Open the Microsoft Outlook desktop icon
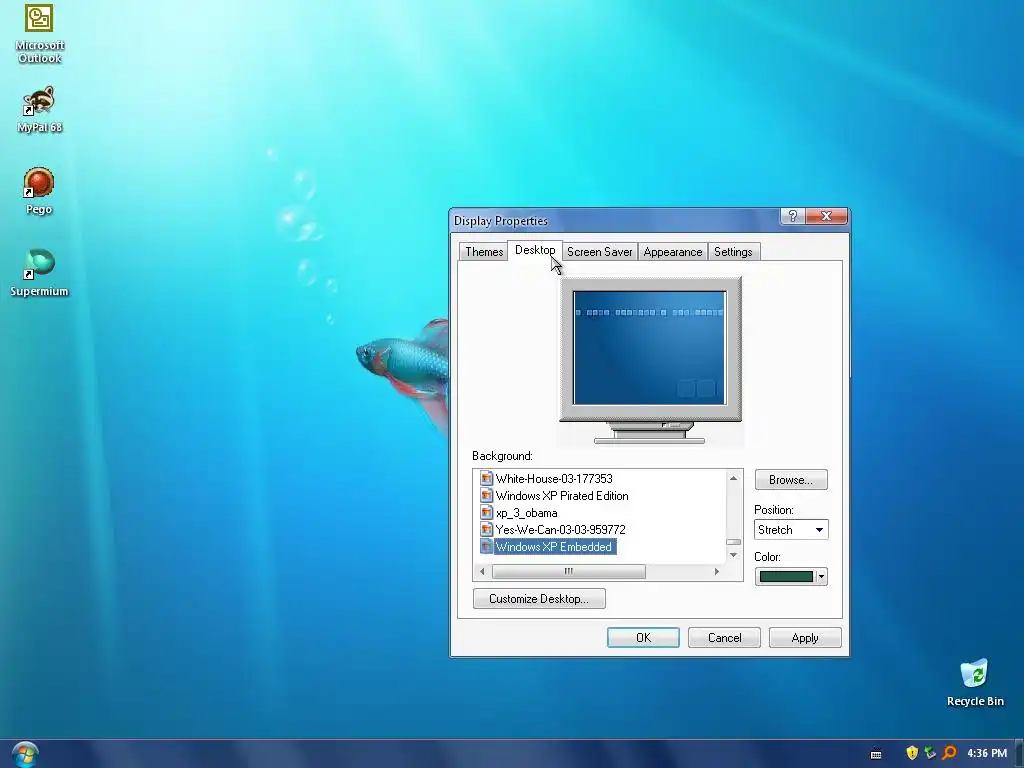The width and height of the screenshot is (1024, 768). pos(39,33)
